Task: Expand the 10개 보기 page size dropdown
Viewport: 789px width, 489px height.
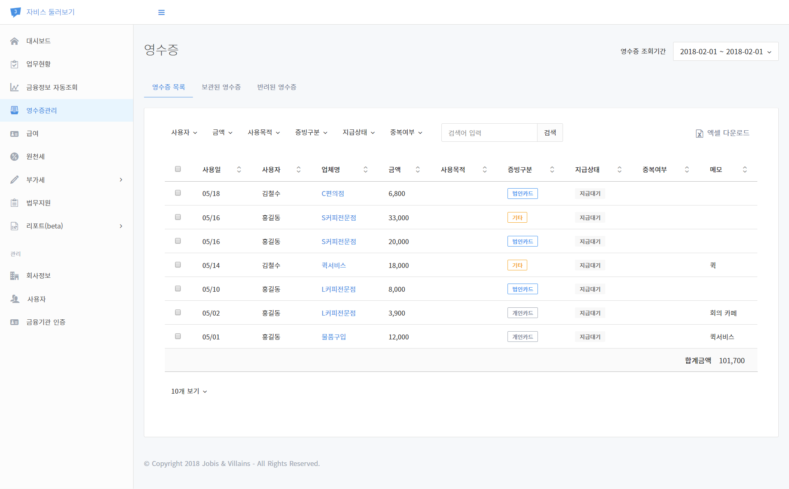Action: (189, 391)
